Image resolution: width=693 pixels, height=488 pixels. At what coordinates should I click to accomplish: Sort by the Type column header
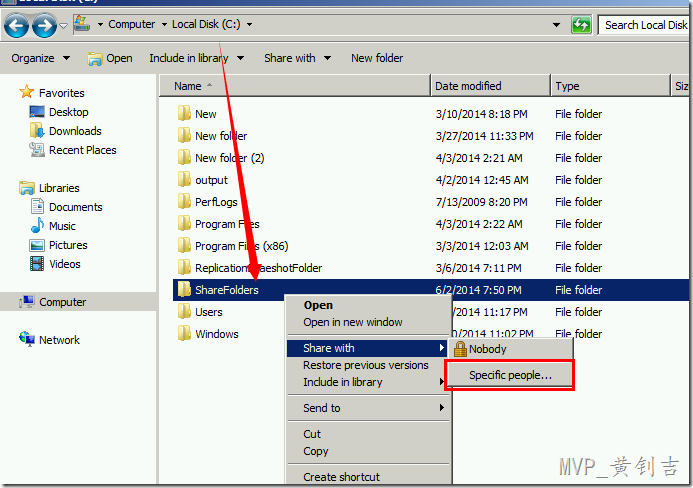[x=611, y=86]
